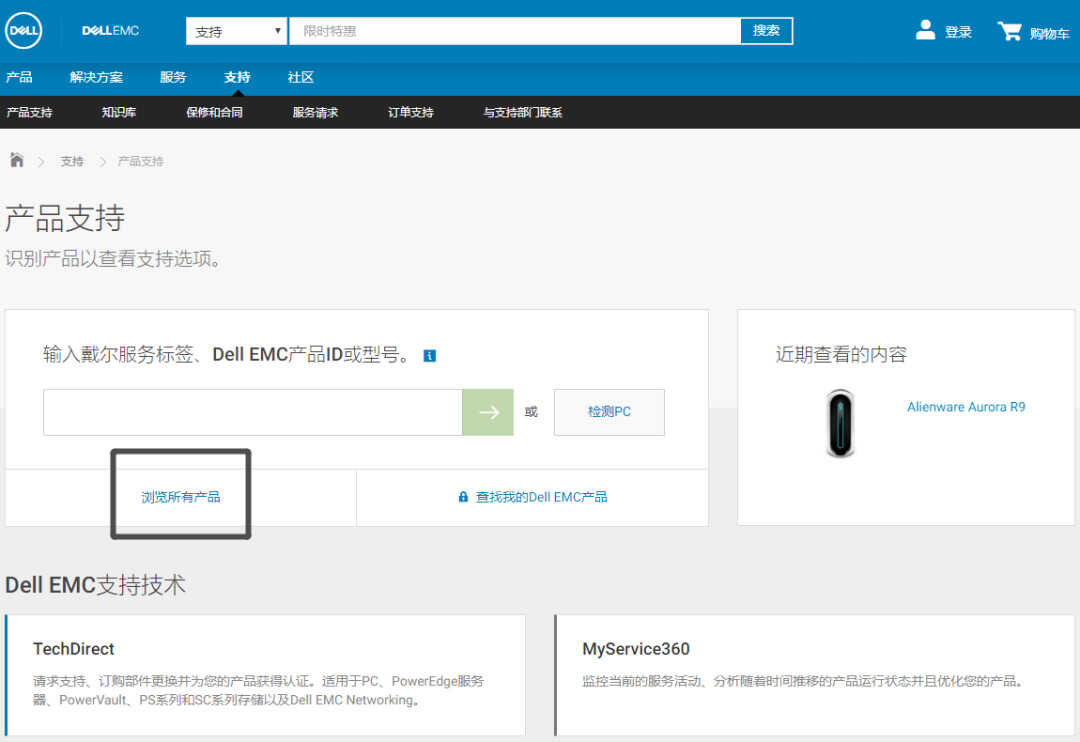The image size is (1080, 742).
Task: Select the 产品支持 submenu tab
Action: pos(30,112)
